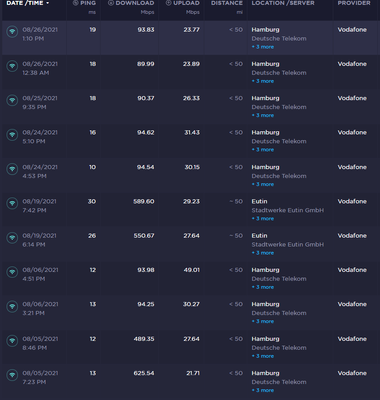Select download value 625.54
The width and height of the screenshot is (380, 400).
point(144,373)
